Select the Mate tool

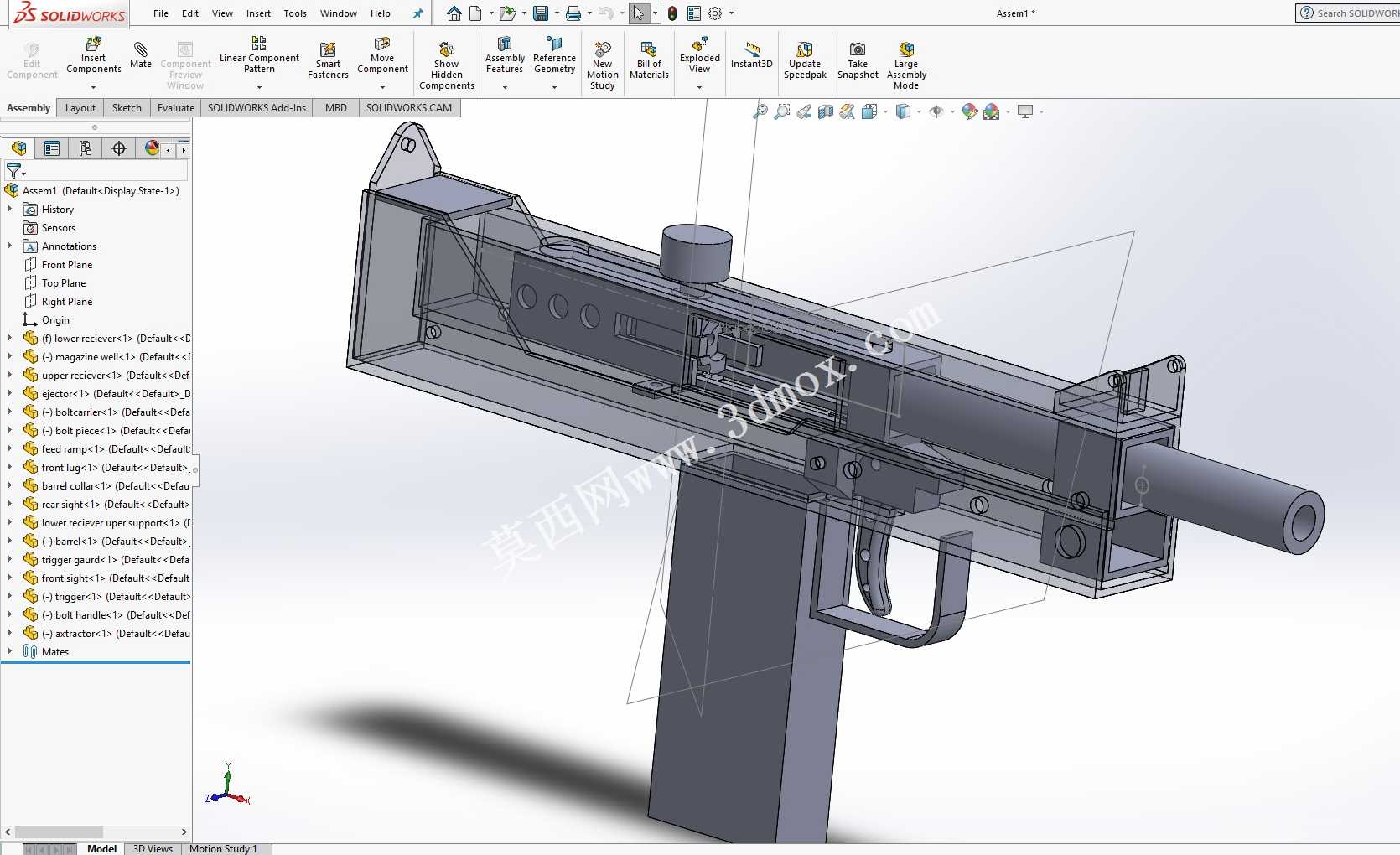tap(141, 54)
